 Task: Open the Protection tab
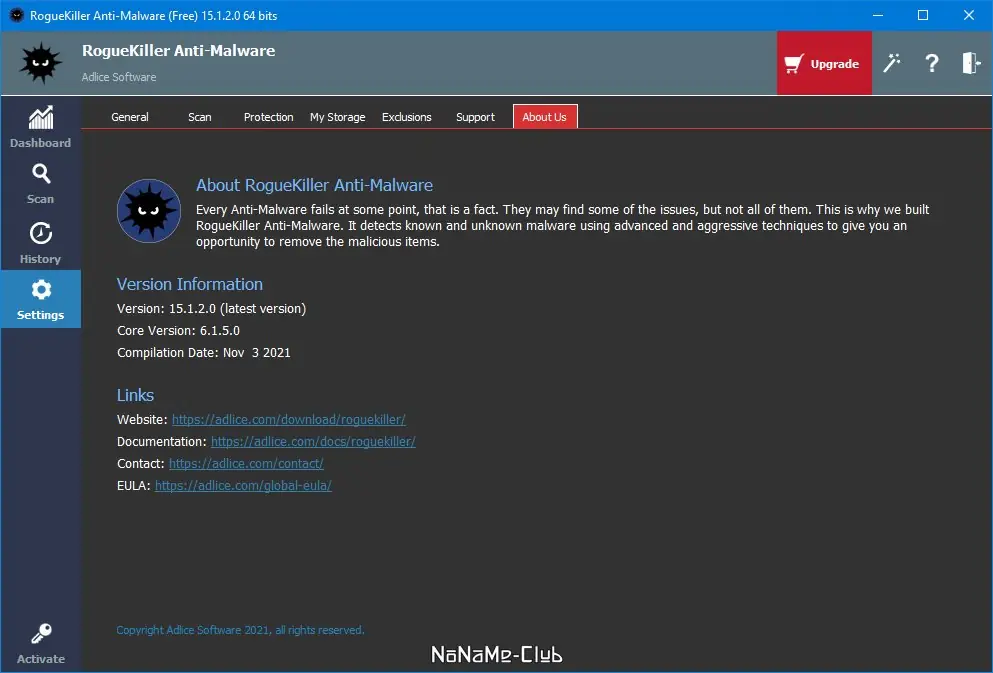(x=269, y=117)
